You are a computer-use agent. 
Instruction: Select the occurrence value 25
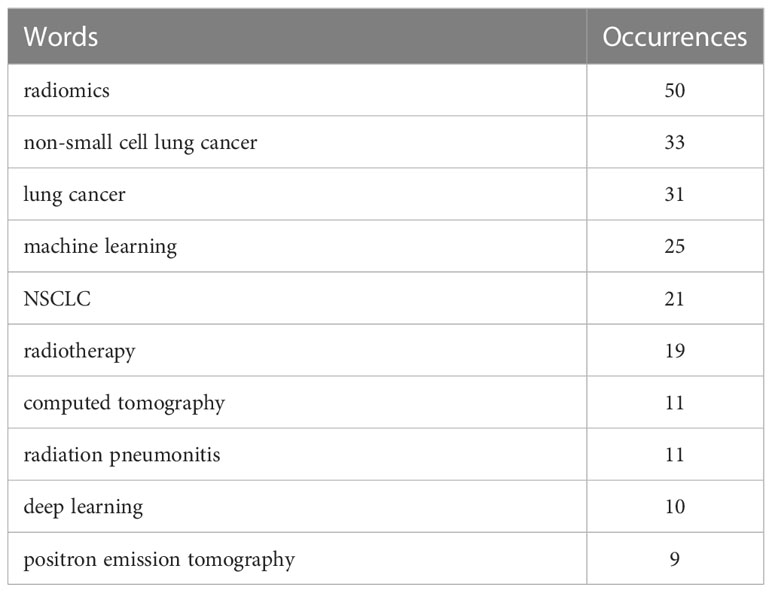pos(675,246)
